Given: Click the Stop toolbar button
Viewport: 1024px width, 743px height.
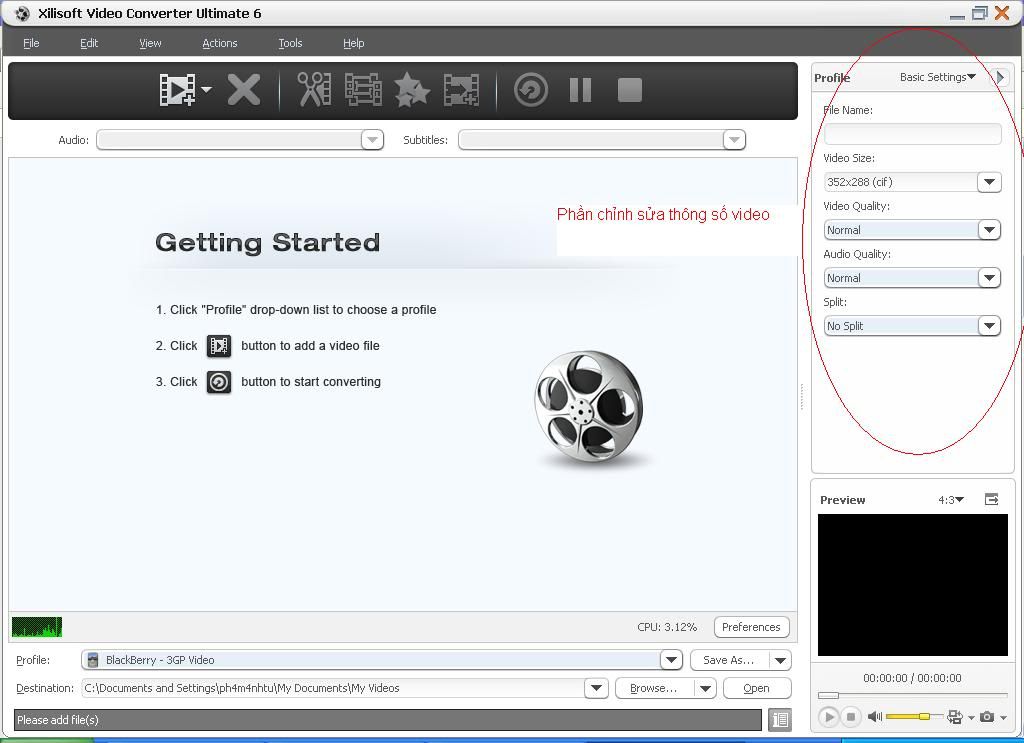Looking at the screenshot, I should [630, 89].
